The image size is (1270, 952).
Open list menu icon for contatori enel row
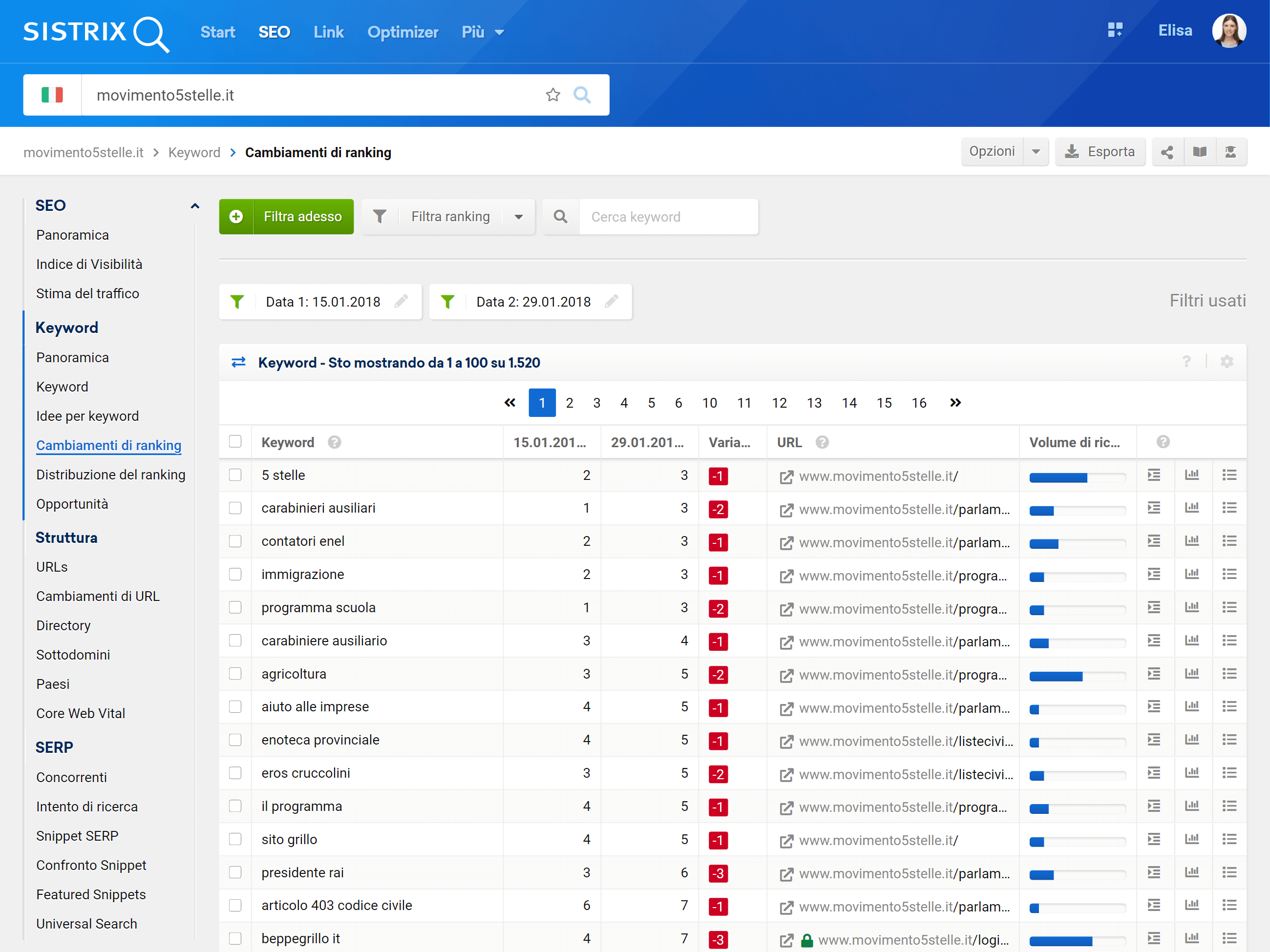pos(1229,541)
